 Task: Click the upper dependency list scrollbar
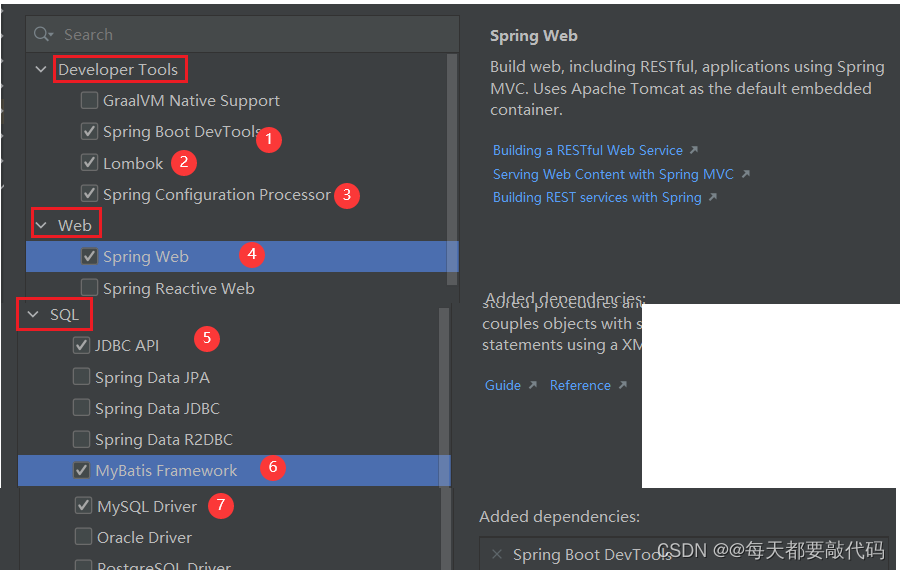tap(452, 170)
